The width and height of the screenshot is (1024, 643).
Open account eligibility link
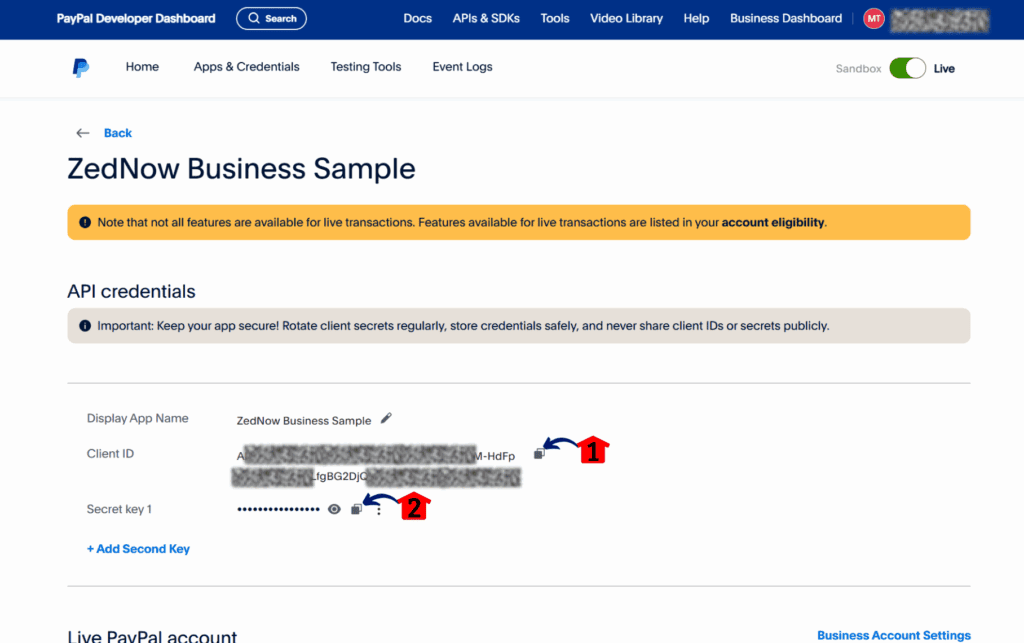tap(773, 223)
